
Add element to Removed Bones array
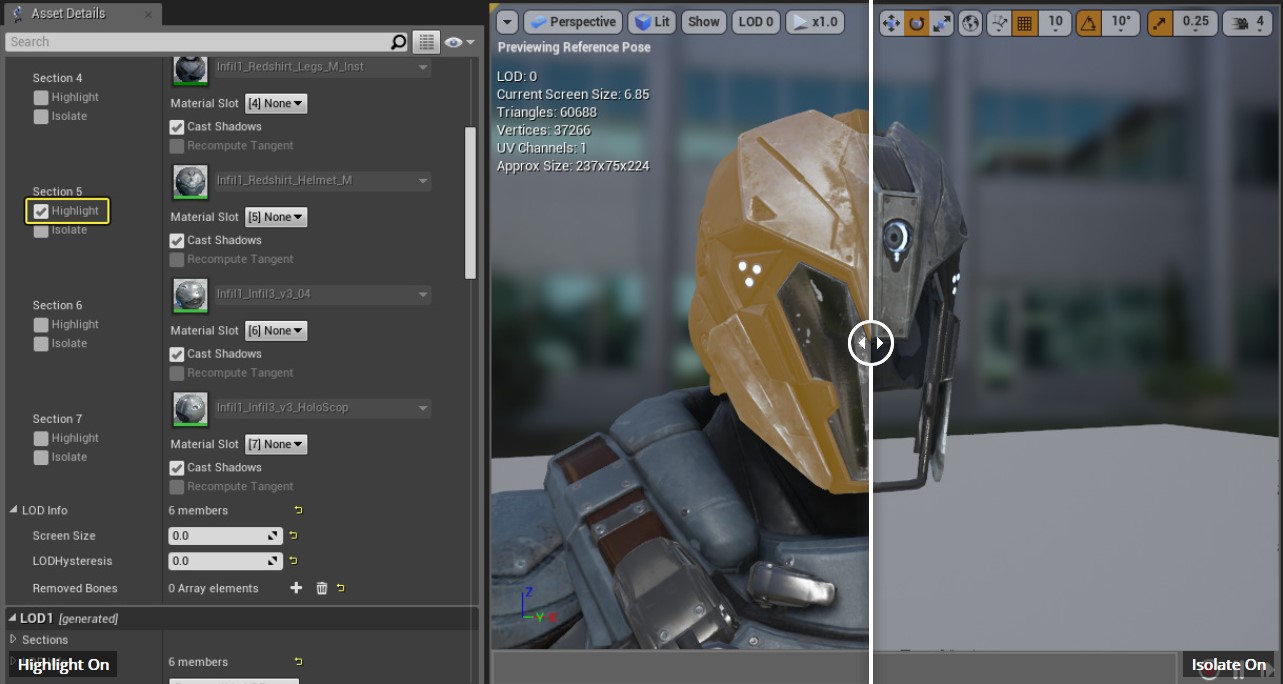click(296, 589)
